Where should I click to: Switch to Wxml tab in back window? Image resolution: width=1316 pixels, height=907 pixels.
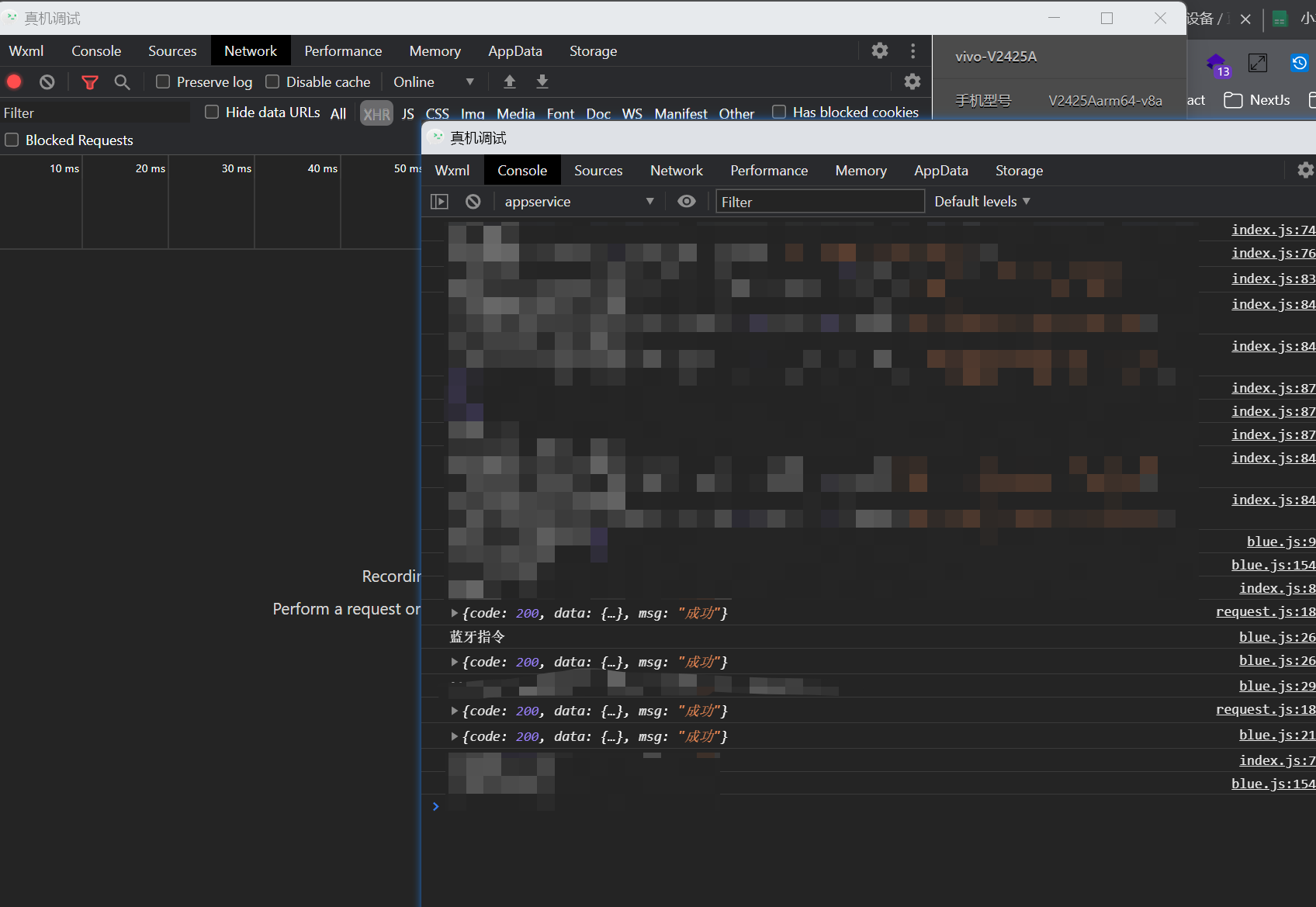(x=26, y=50)
